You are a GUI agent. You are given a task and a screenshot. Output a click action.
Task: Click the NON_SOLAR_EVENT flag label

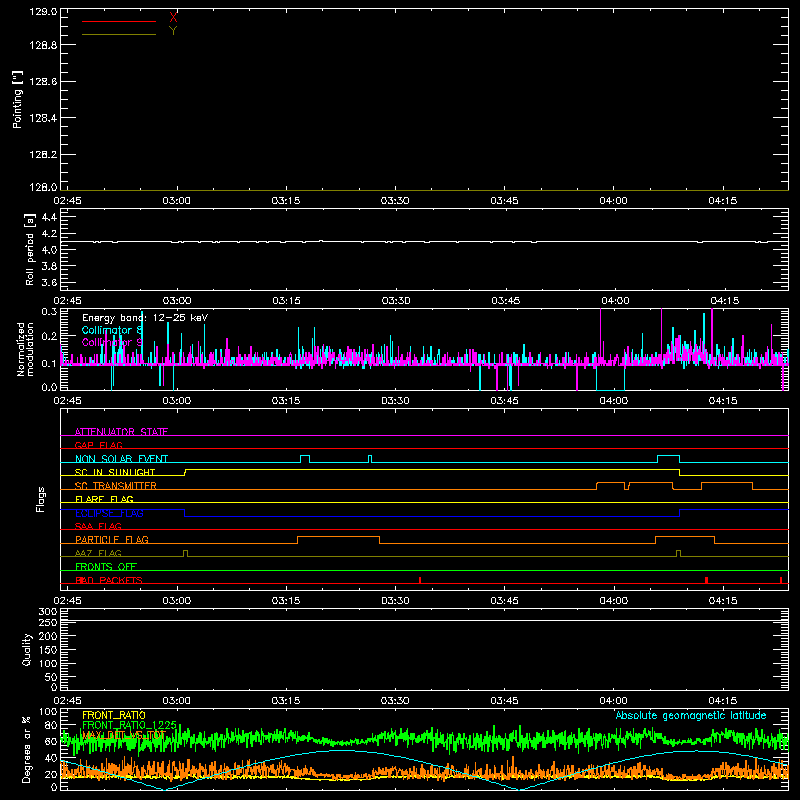(x=121, y=459)
